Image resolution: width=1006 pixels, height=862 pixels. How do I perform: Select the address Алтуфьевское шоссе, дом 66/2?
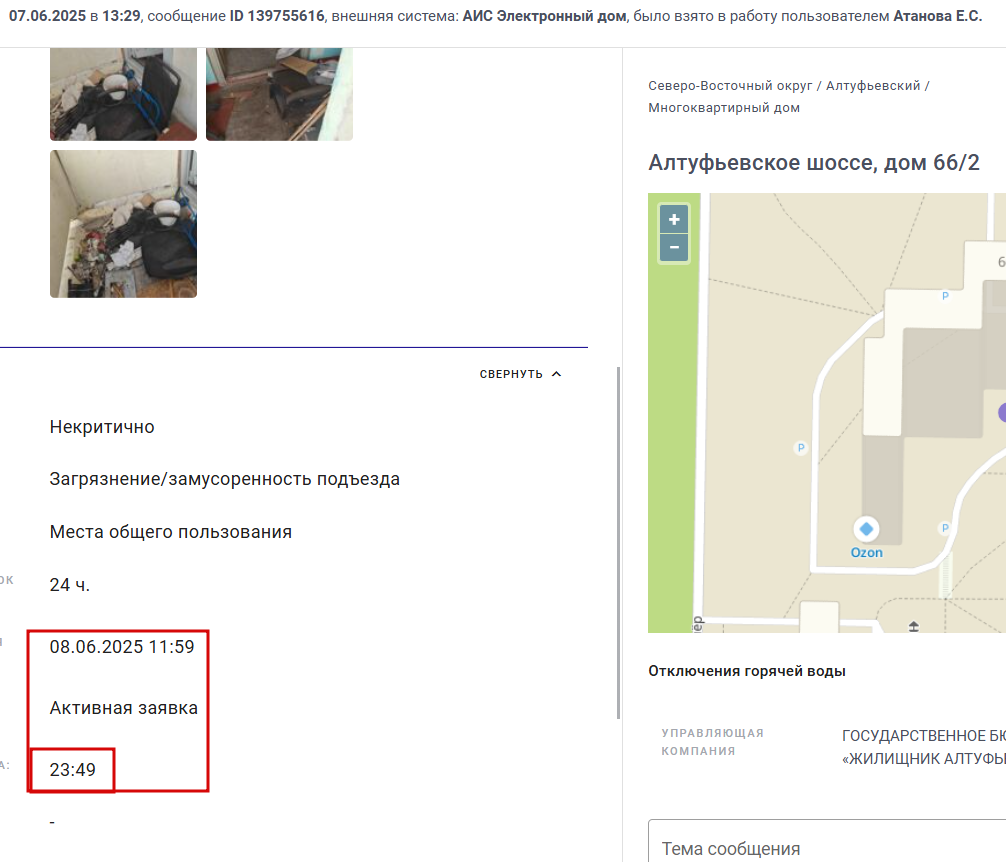pyautogui.click(x=814, y=162)
